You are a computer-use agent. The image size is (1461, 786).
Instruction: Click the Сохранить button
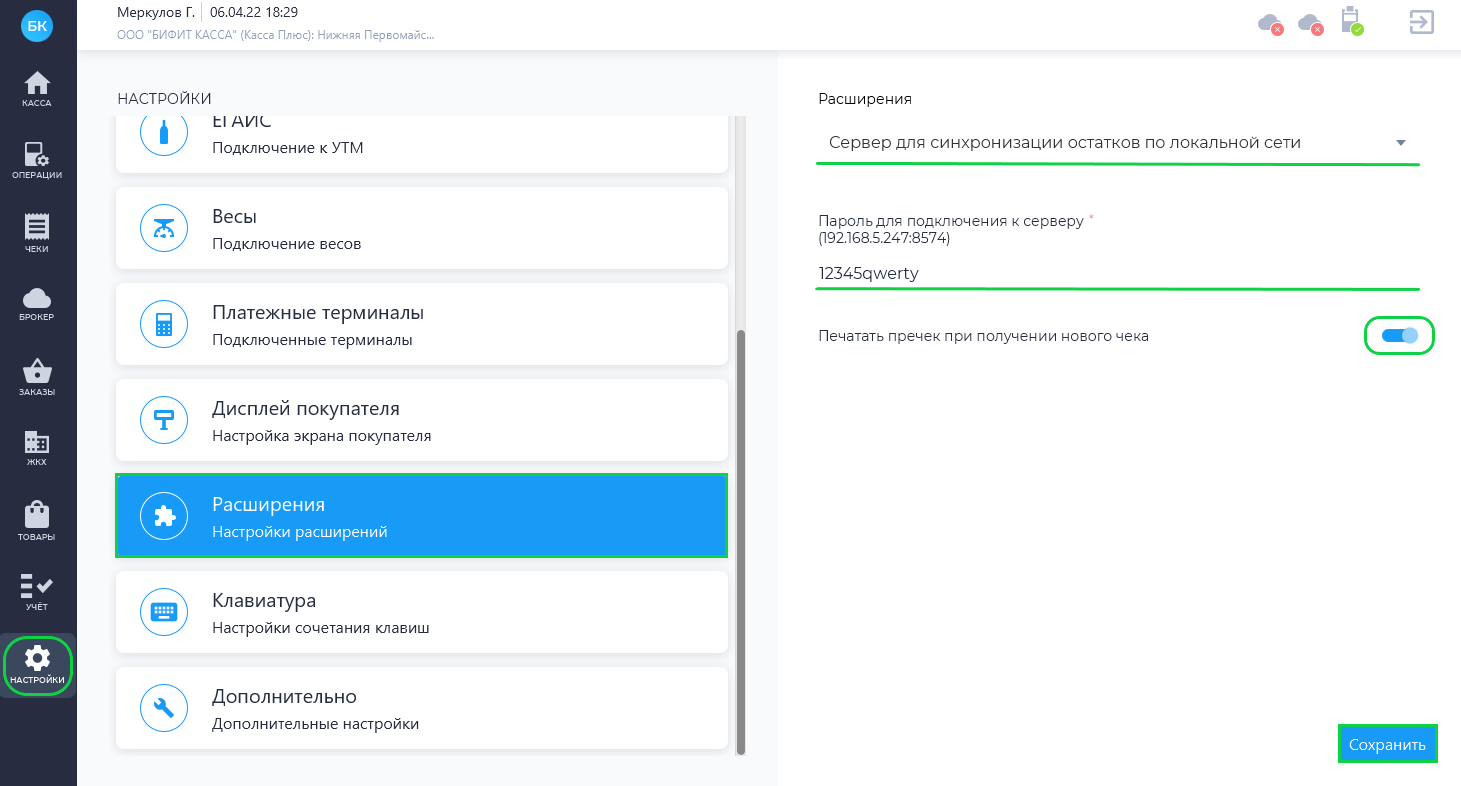pyautogui.click(x=1387, y=744)
